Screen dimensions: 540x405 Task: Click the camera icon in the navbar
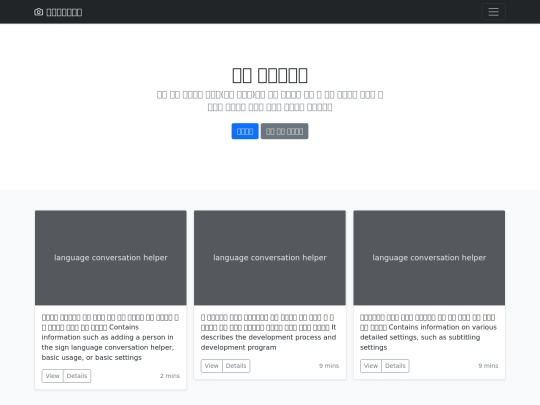click(39, 12)
